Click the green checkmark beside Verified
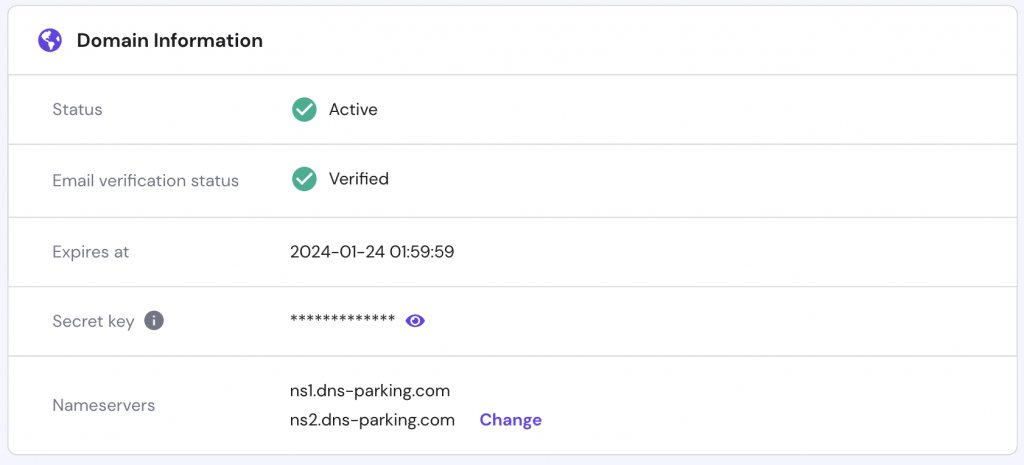Screen dimensions: 1024x465 click(304, 179)
